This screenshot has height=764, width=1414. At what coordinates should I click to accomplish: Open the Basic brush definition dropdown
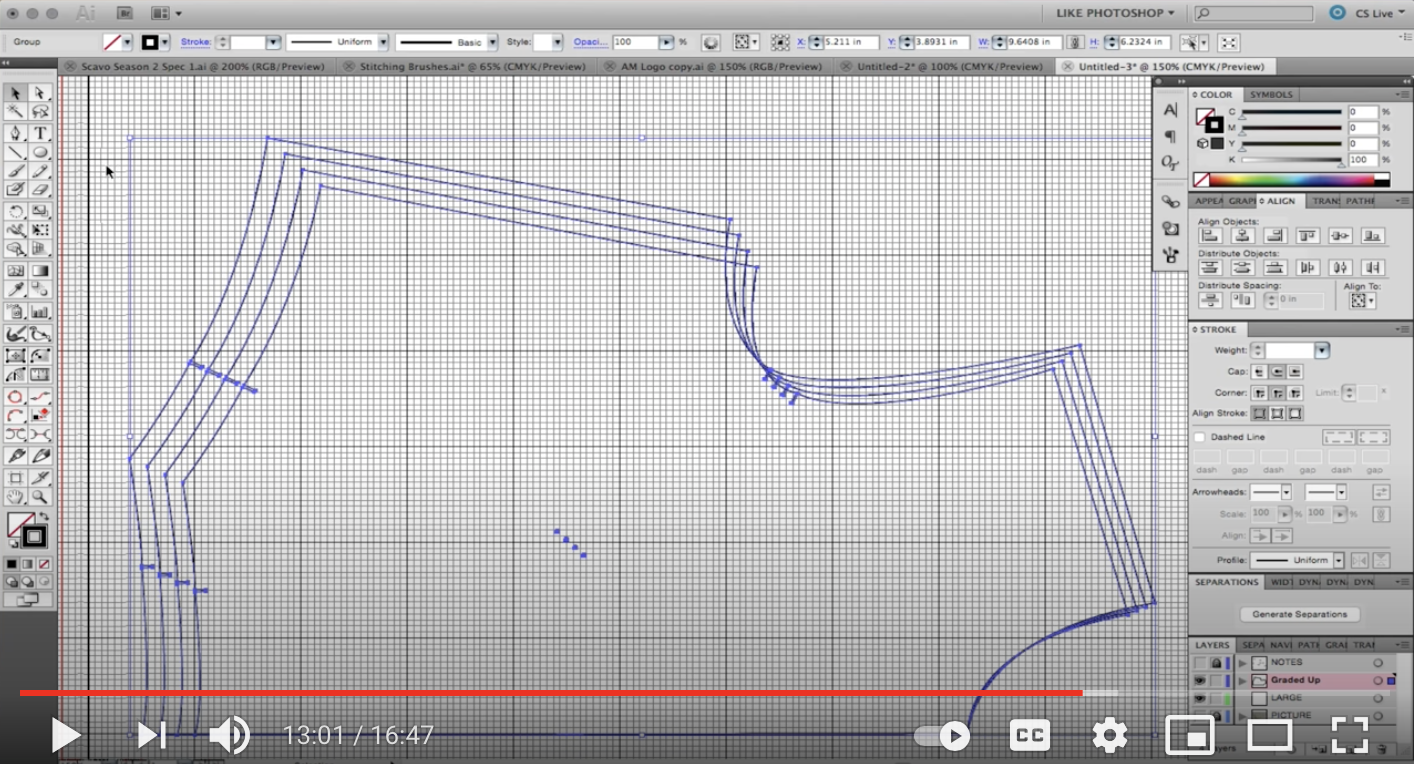pos(490,42)
